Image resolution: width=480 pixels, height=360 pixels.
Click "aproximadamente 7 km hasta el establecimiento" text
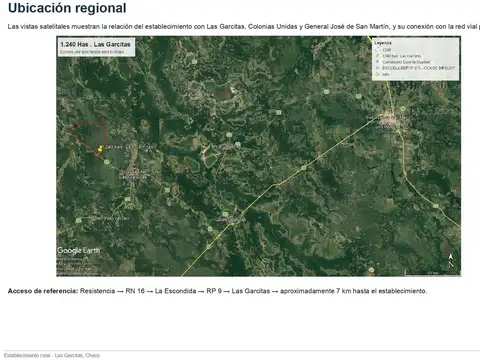click(x=353, y=291)
